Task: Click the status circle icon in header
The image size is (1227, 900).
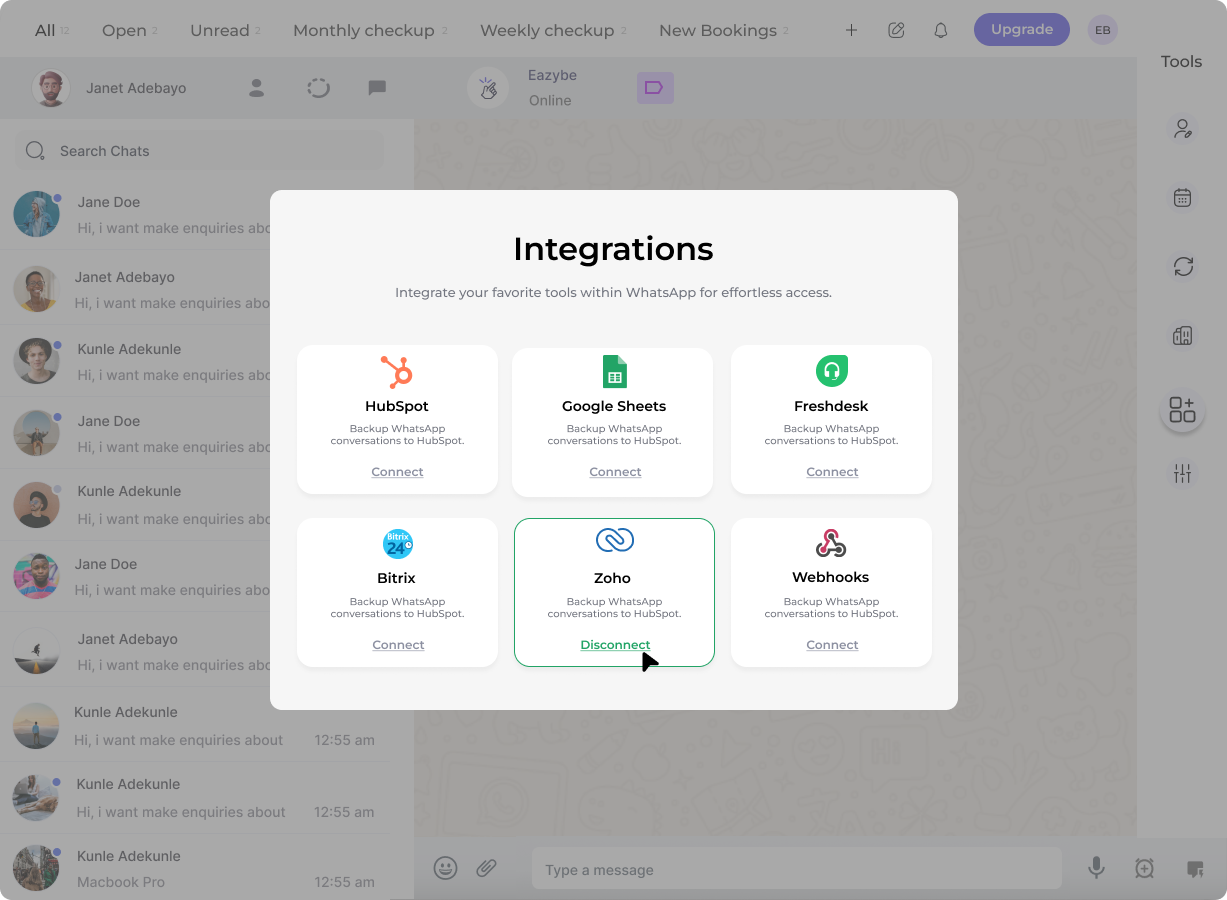Action: [x=318, y=88]
